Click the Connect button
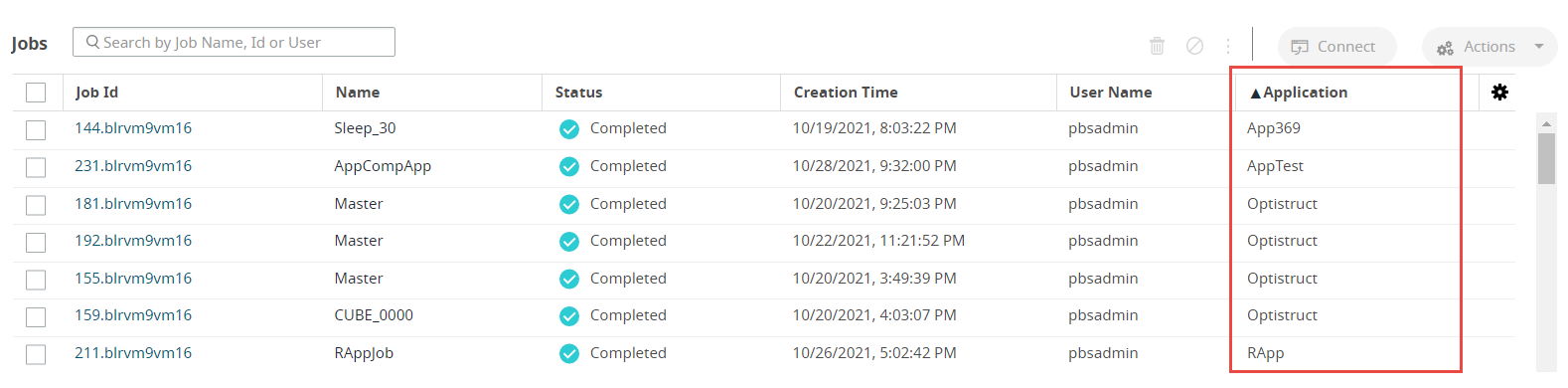 point(1336,47)
